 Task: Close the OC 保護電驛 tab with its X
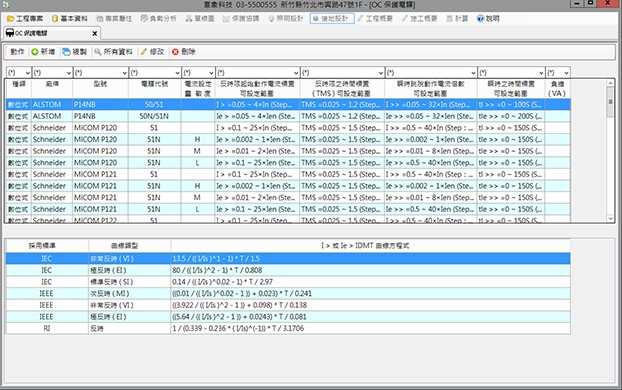point(95,34)
